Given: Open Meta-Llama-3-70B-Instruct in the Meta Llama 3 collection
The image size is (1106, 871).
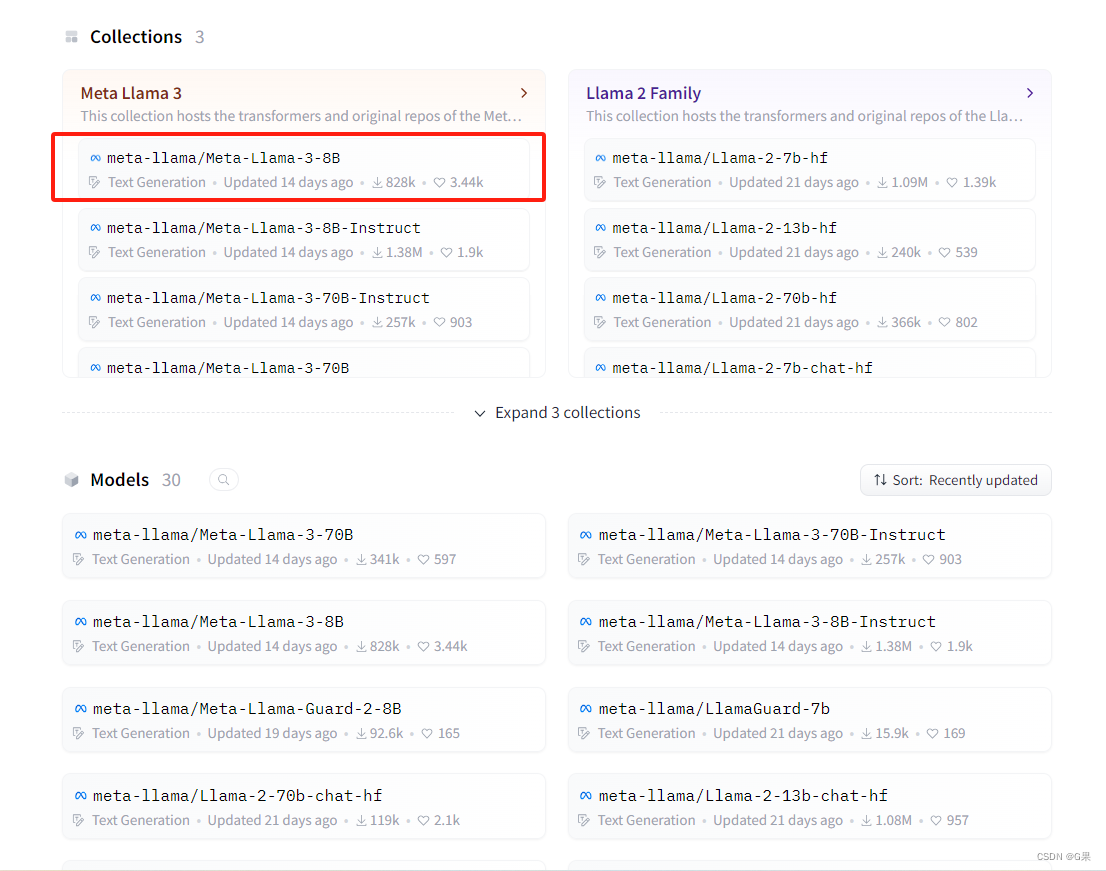Looking at the screenshot, I should click(x=304, y=310).
